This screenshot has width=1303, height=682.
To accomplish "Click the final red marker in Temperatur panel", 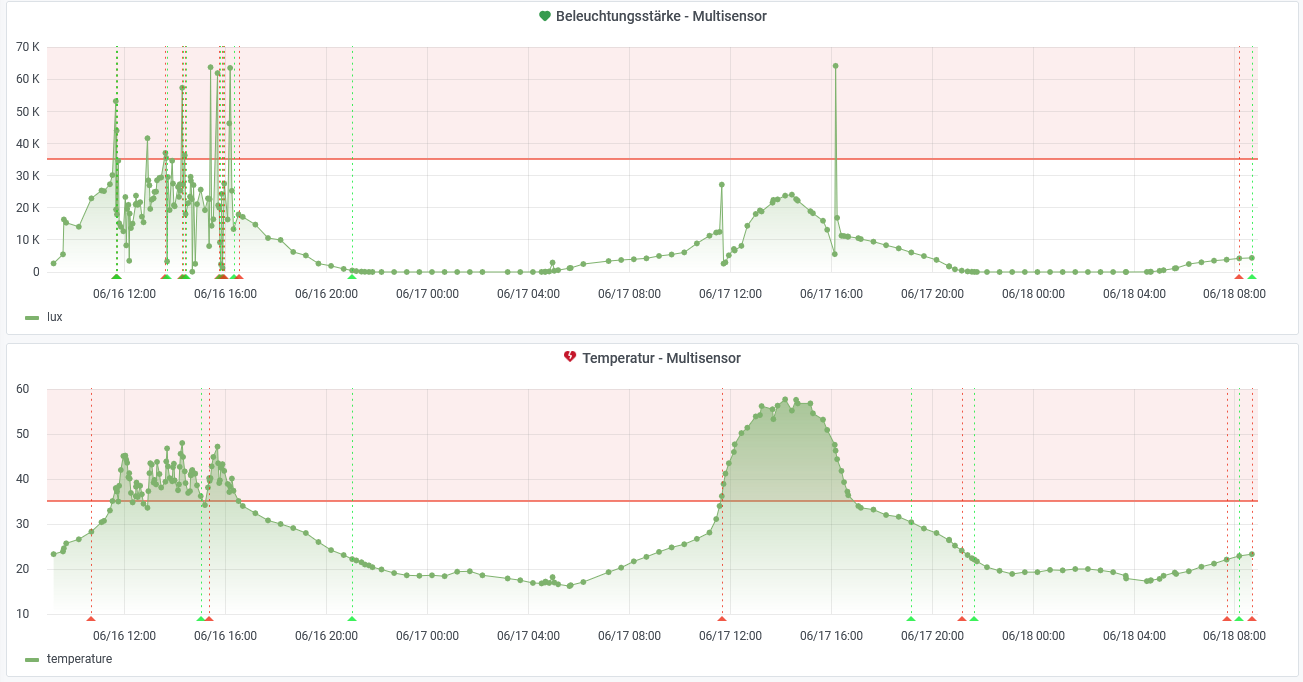I will coord(1252,619).
